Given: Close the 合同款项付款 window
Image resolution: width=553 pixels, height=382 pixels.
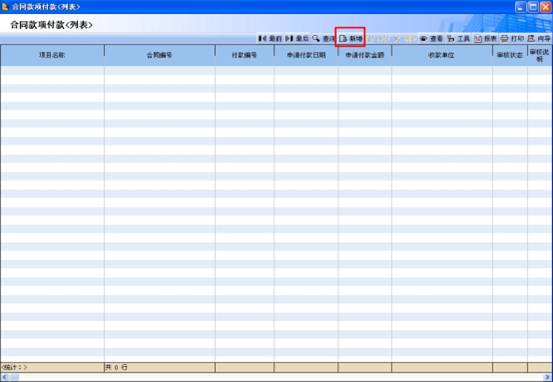Looking at the screenshot, I should pos(546,7).
